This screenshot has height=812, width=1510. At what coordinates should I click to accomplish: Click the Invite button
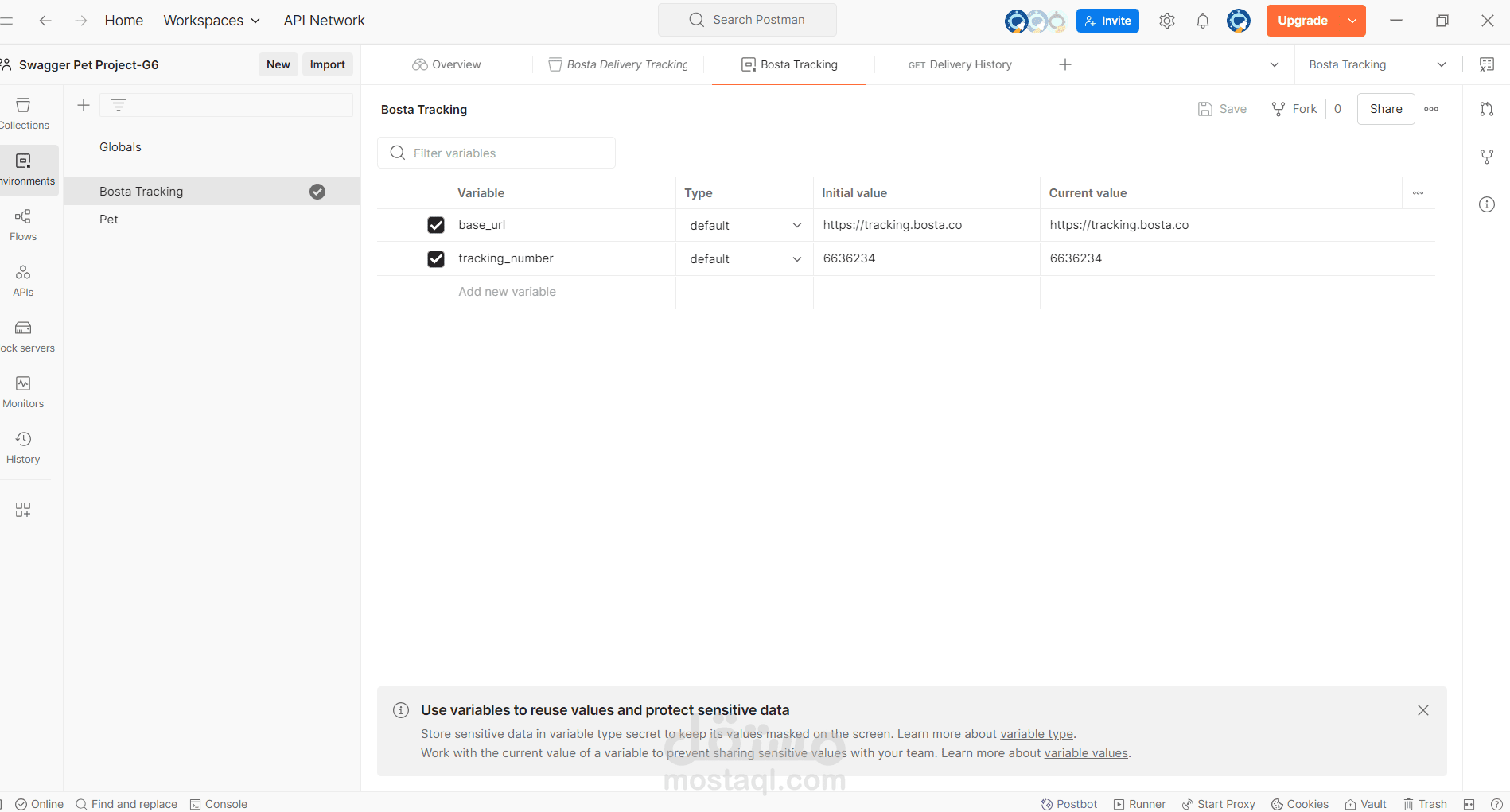pos(1107,21)
